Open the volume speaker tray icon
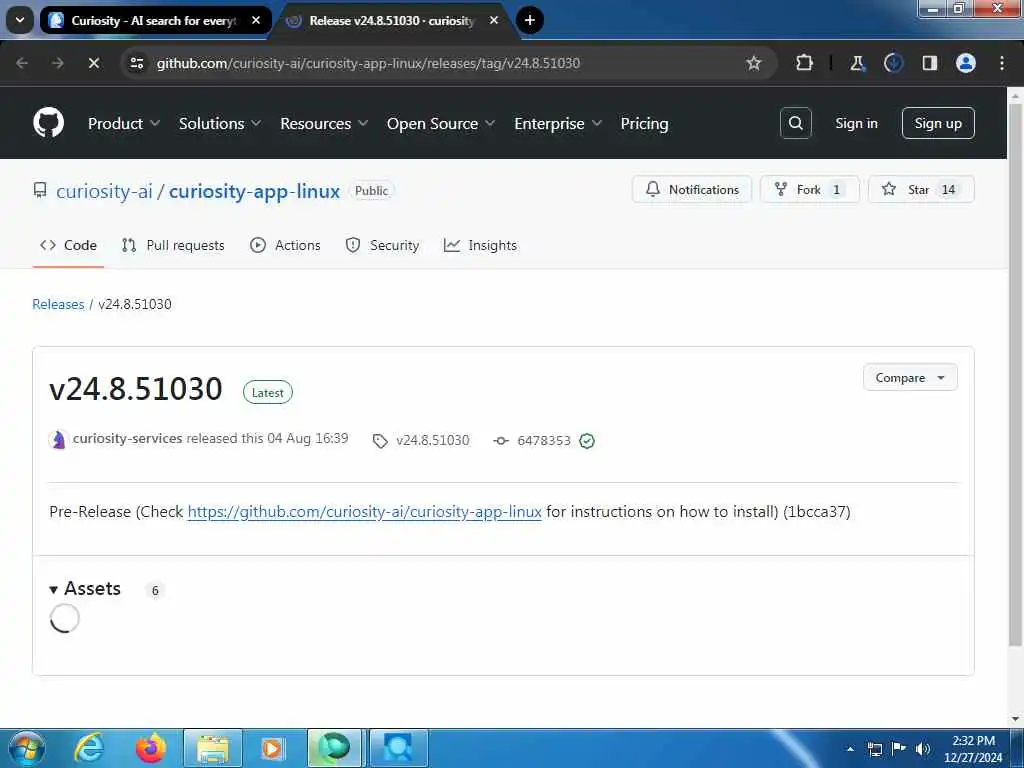 coord(922,748)
